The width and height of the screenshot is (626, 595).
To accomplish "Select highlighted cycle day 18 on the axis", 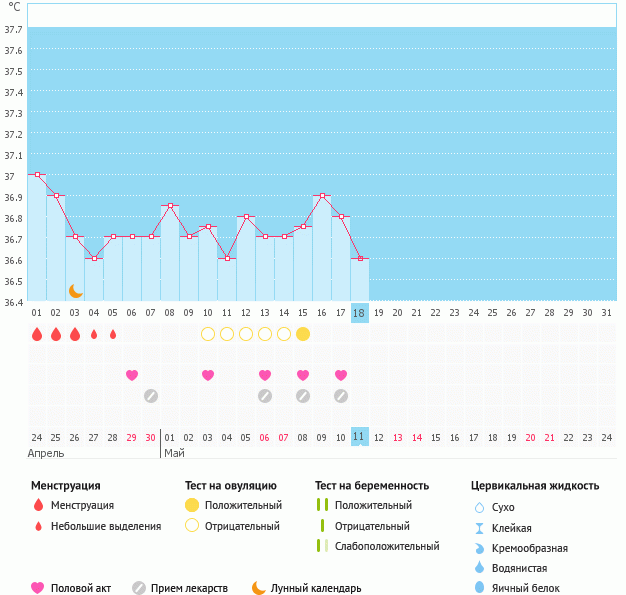I will click(360, 313).
